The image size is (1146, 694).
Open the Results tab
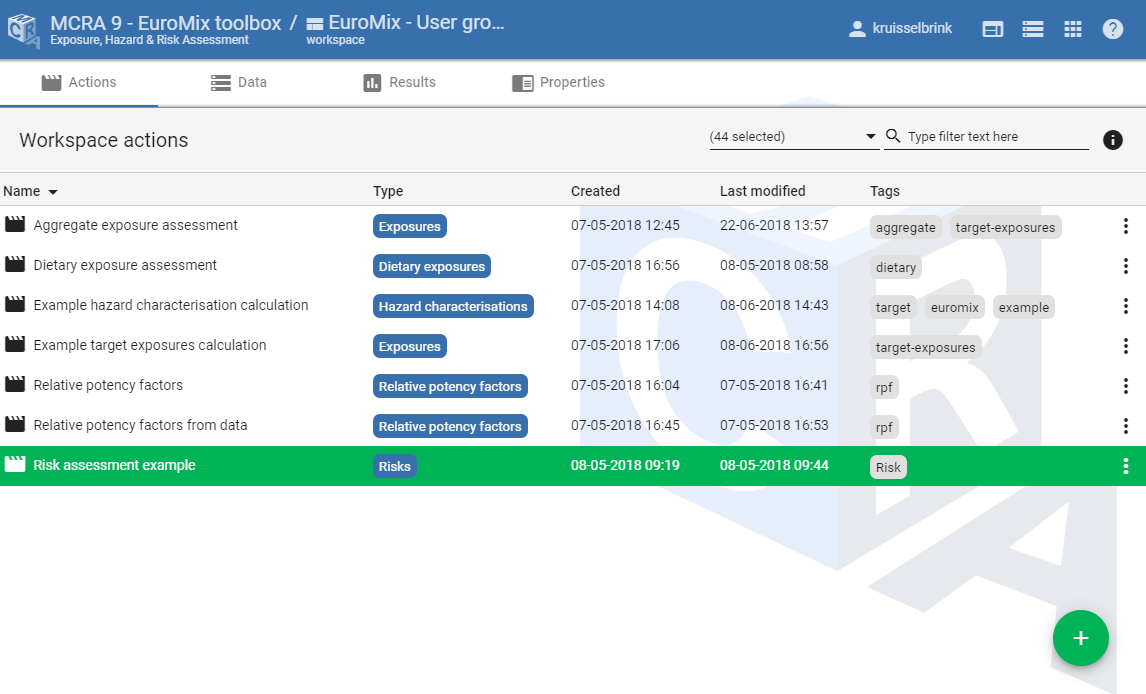(x=398, y=82)
